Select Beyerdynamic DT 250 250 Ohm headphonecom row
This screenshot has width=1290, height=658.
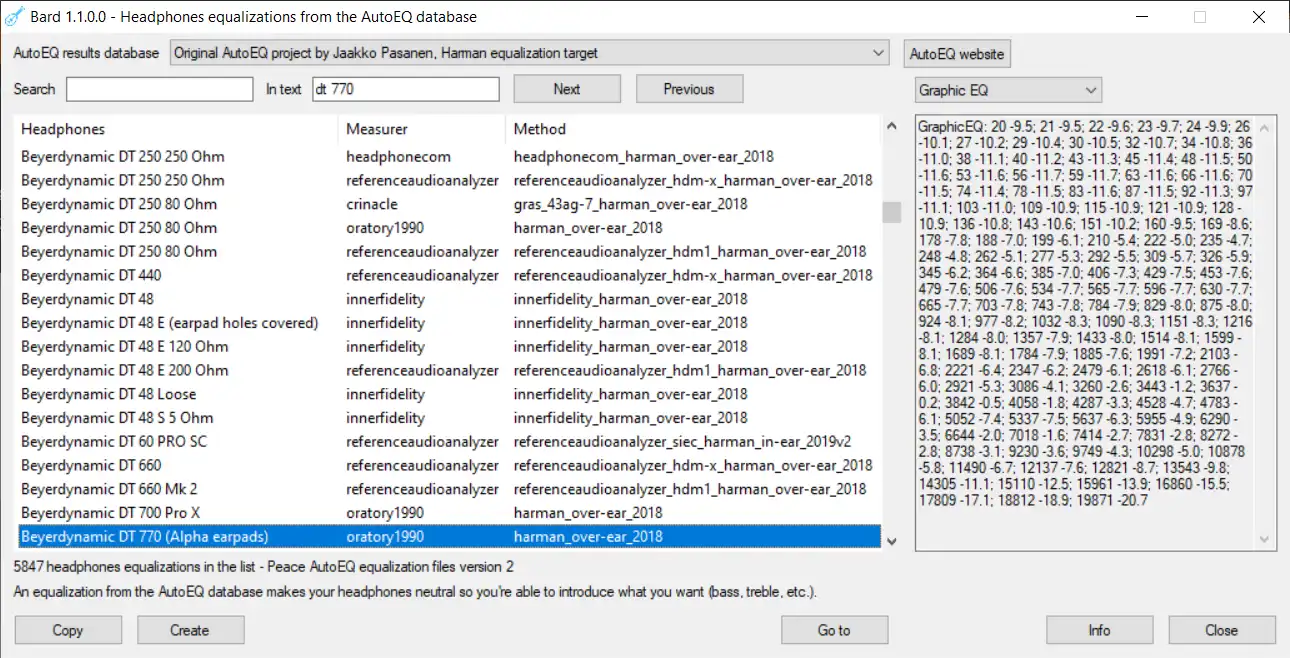(x=448, y=156)
